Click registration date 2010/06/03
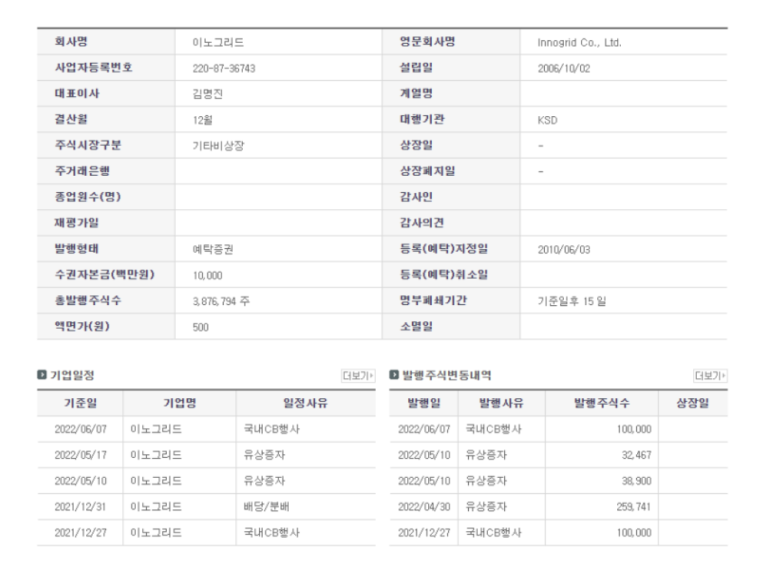The height and width of the screenshot is (584, 773). tap(563, 250)
